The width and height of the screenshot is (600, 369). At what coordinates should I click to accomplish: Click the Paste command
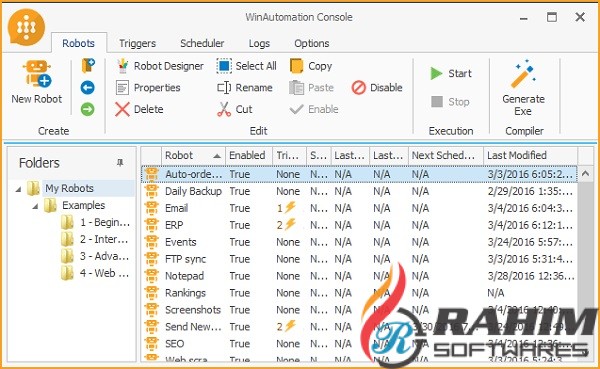311,88
